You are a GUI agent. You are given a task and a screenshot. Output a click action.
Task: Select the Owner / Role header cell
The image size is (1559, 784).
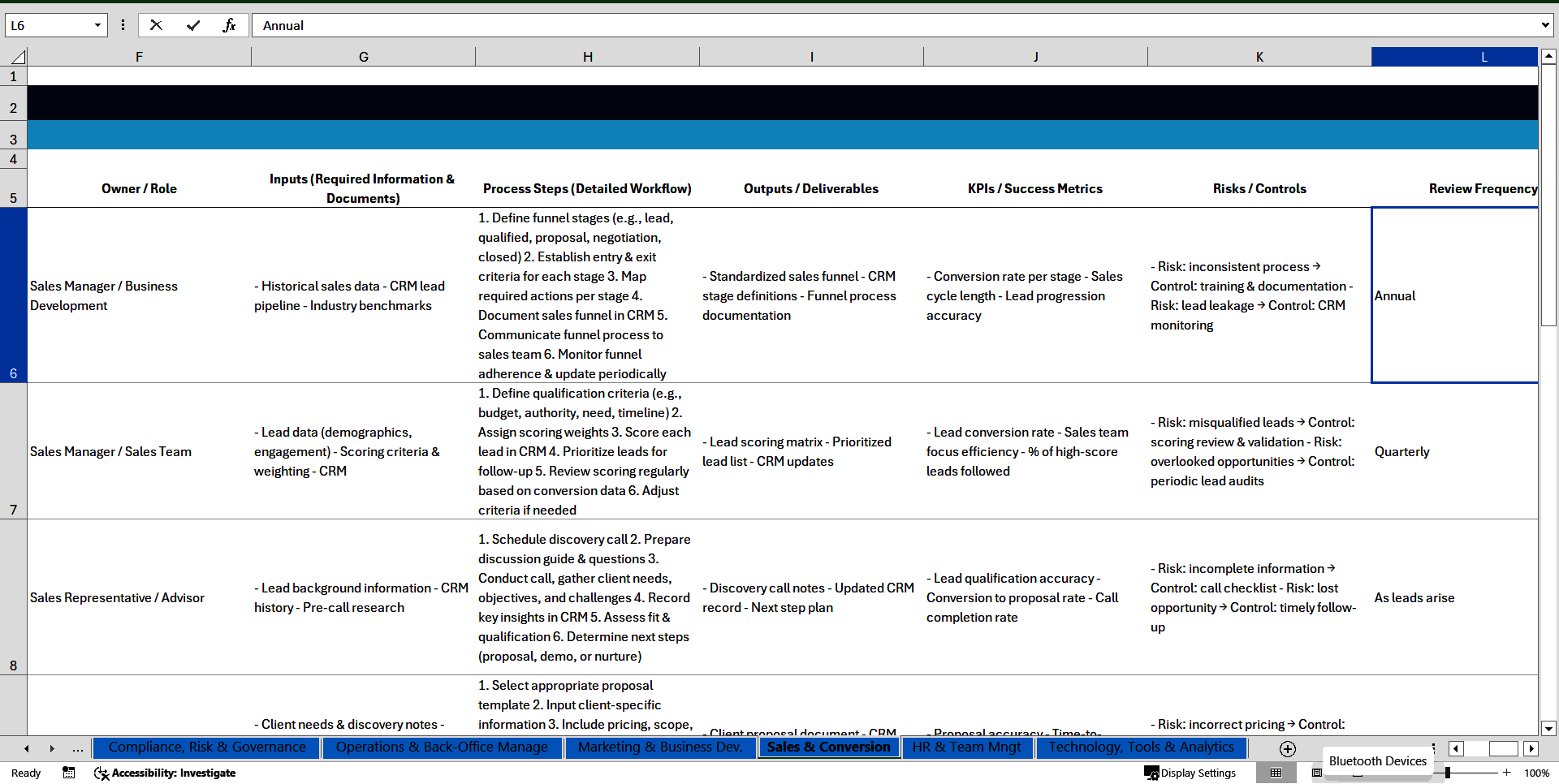(139, 188)
